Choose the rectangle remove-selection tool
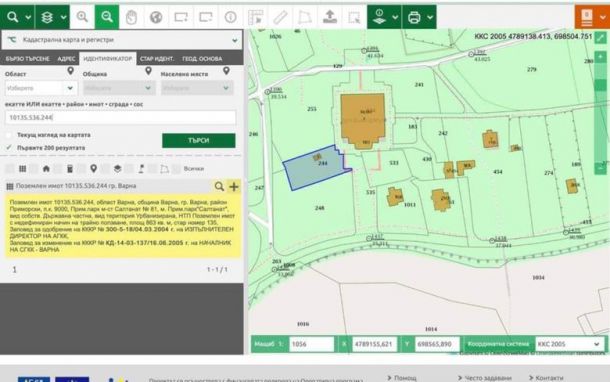This screenshot has height=382, width=610. point(205,18)
